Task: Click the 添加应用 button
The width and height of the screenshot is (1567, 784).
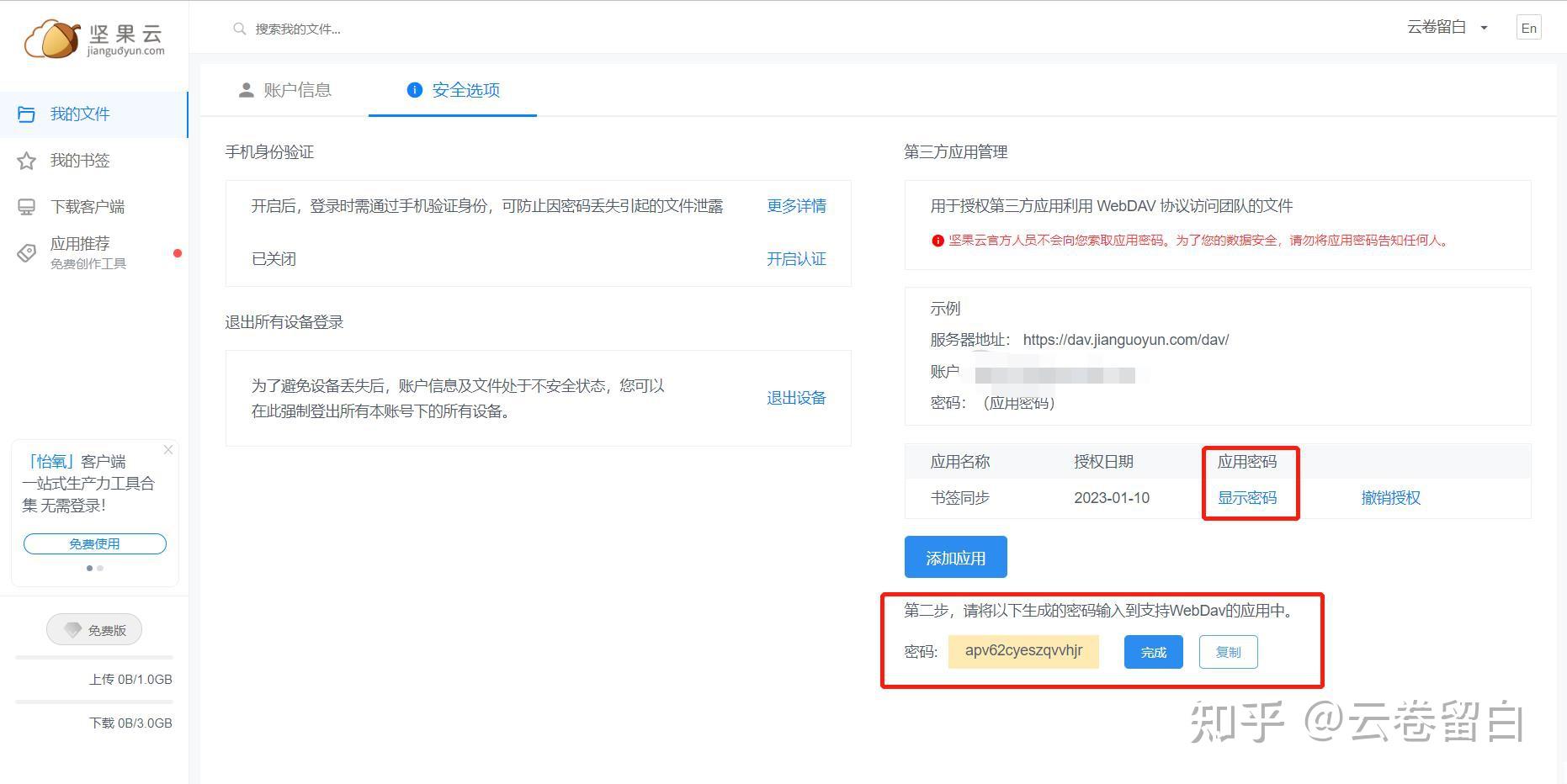Action: [x=956, y=557]
